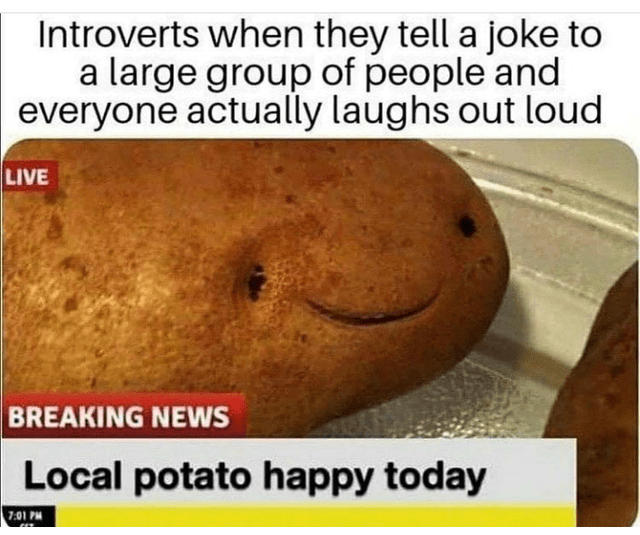Click the word "Introverts" in caption

[x=119, y=35]
